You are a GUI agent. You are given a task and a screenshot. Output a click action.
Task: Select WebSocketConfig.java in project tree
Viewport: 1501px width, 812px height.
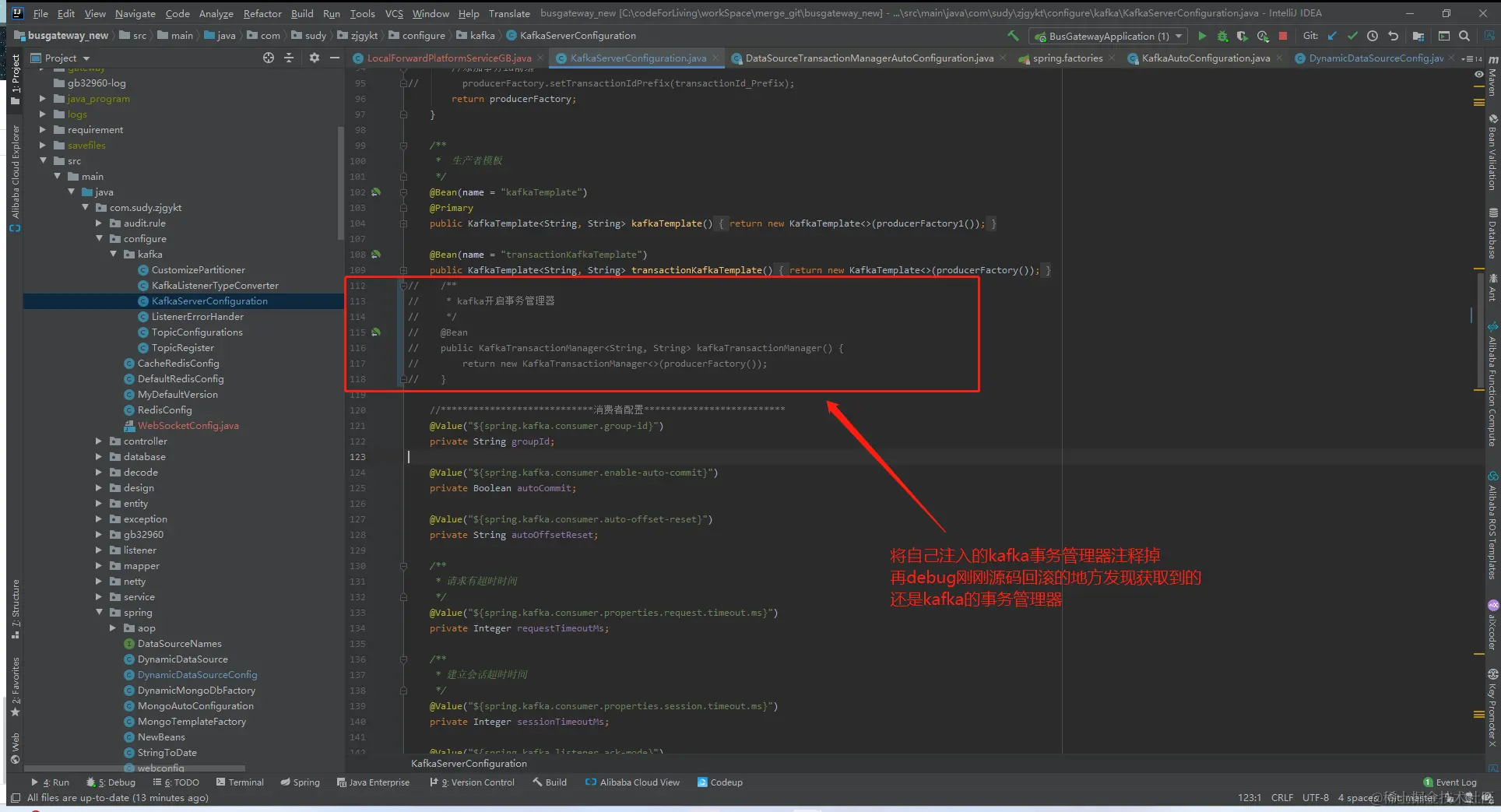click(188, 426)
